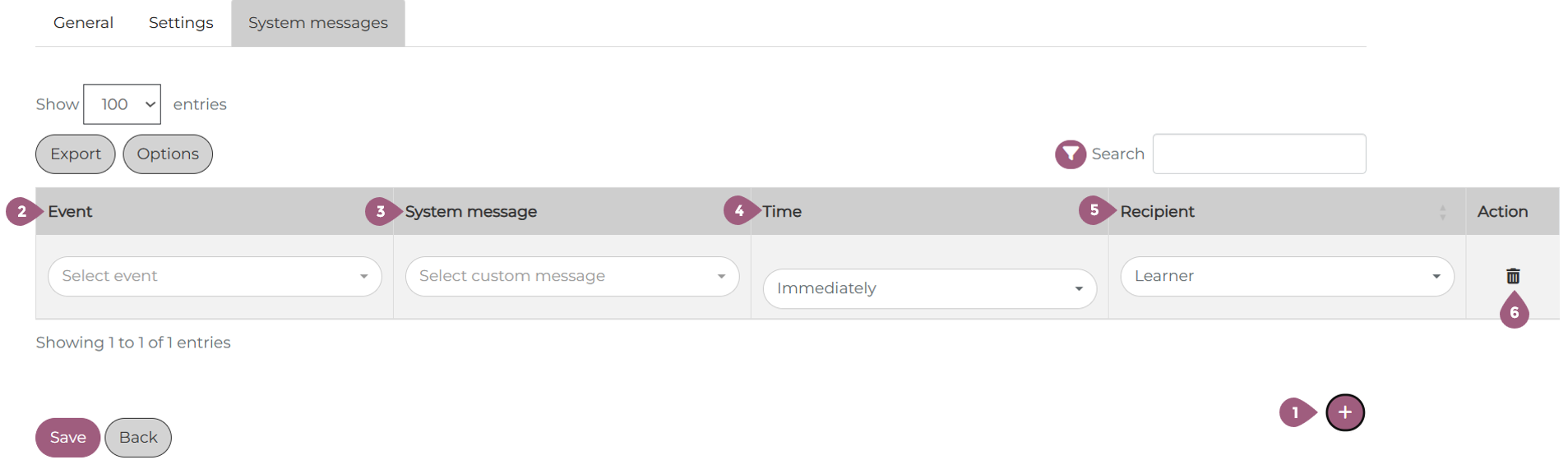
Task: Open the Settings tab
Action: click(181, 23)
